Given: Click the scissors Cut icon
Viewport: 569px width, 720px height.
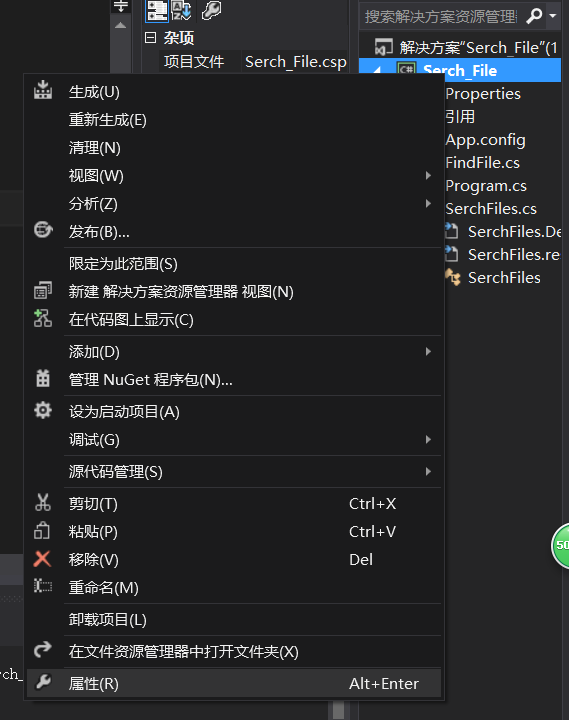Looking at the screenshot, I should pyautogui.click(x=43, y=502).
